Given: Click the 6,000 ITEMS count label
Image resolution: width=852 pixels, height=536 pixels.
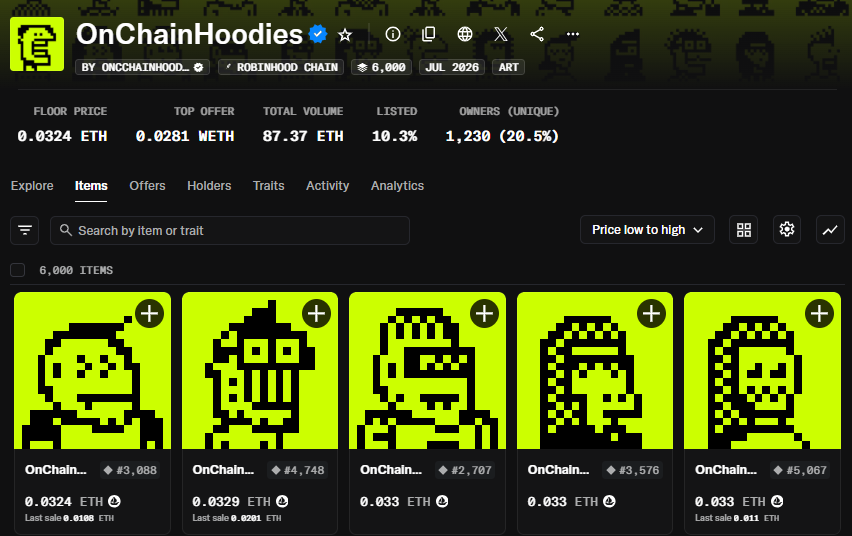Looking at the screenshot, I should (76, 270).
